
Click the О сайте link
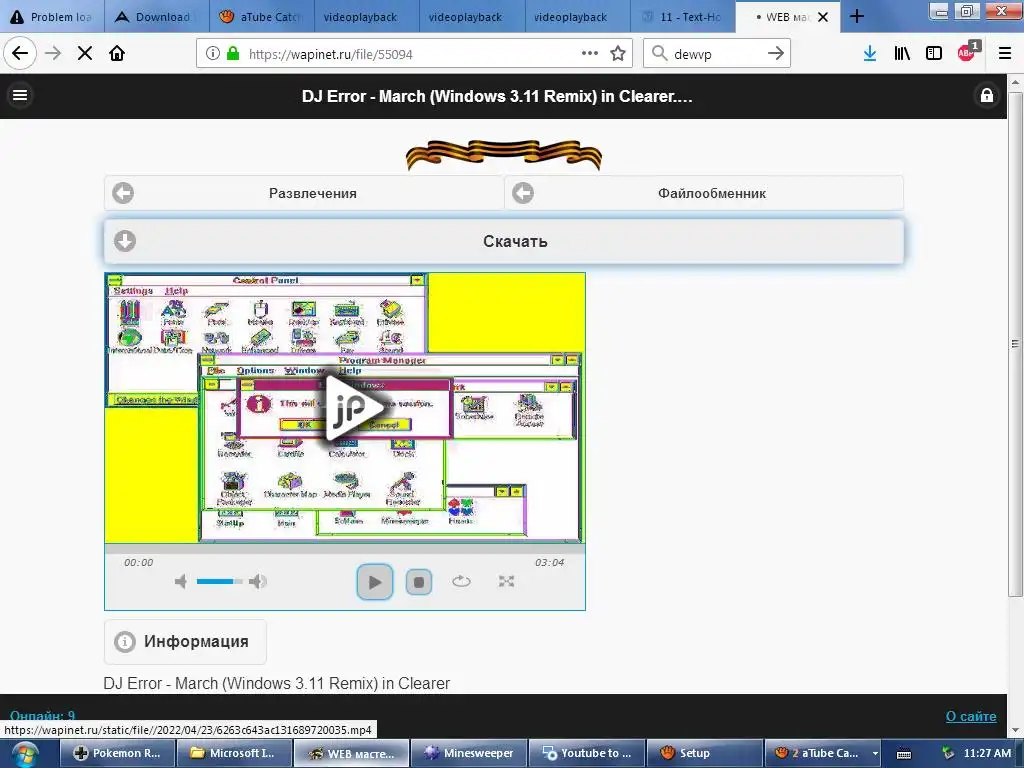click(x=971, y=716)
